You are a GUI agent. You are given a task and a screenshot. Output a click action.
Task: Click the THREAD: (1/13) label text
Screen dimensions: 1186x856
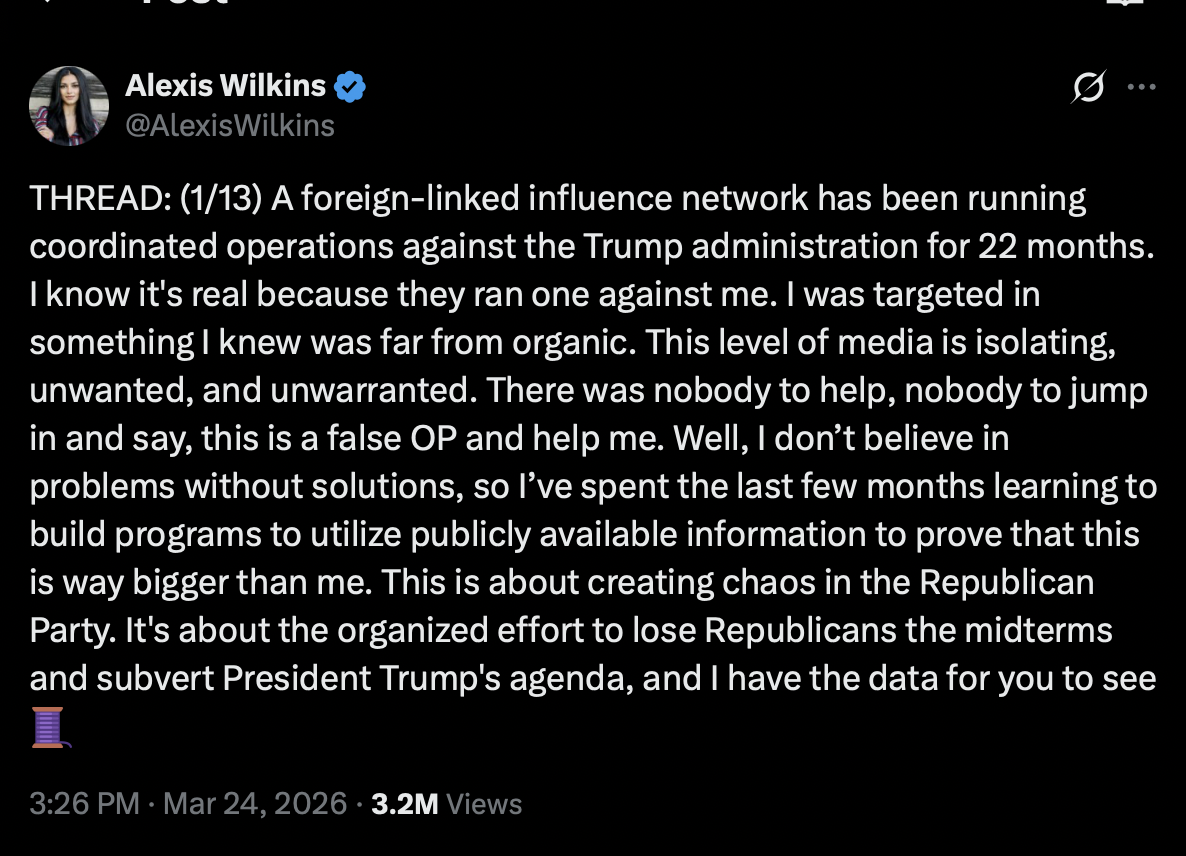pyautogui.click(x=146, y=199)
